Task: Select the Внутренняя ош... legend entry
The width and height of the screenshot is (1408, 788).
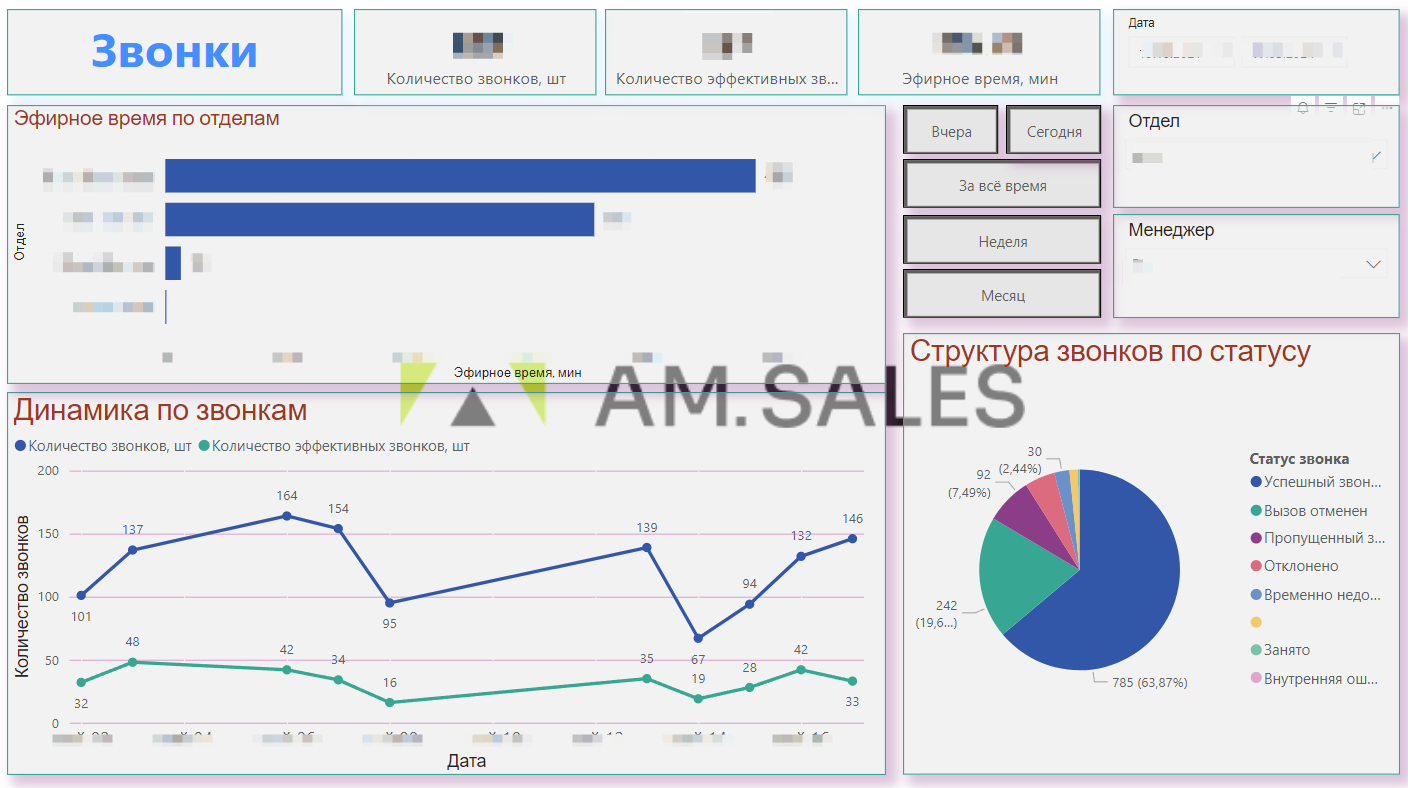Action: [x=1315, y=678]
